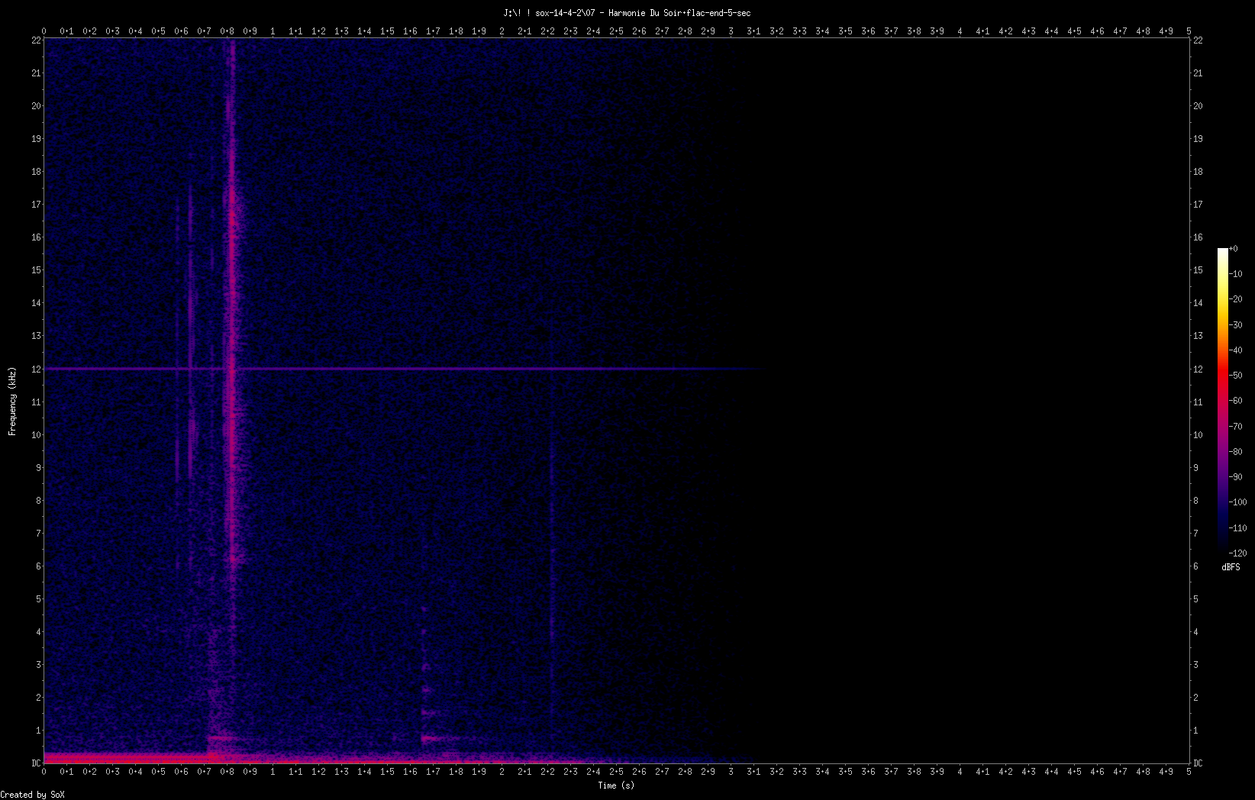Viewport: 1255px width, 800px height.
Task: Click the 'Time (s)' axis label
Action: click(616, 786)
